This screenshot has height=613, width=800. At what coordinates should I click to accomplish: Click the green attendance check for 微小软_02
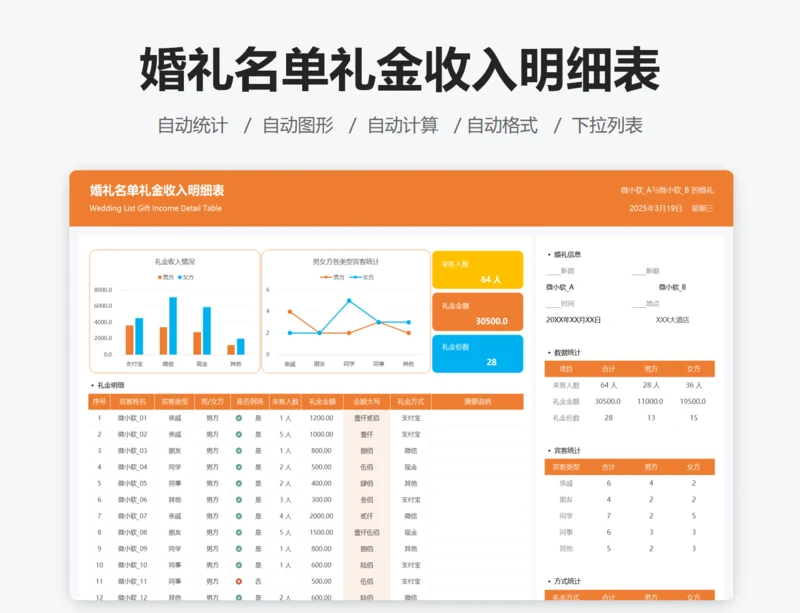[239, 434]
